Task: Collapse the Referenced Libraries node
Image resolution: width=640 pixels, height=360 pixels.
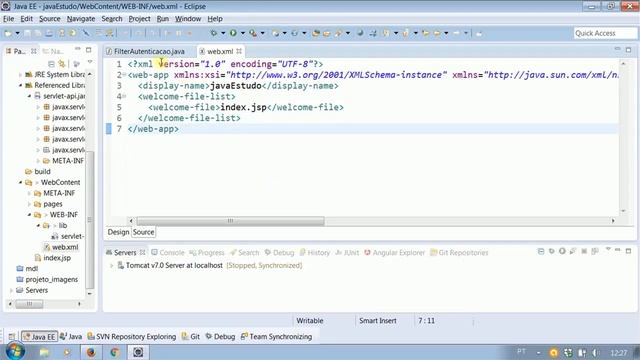Action: pyautogui.click(x=20, y=85)
